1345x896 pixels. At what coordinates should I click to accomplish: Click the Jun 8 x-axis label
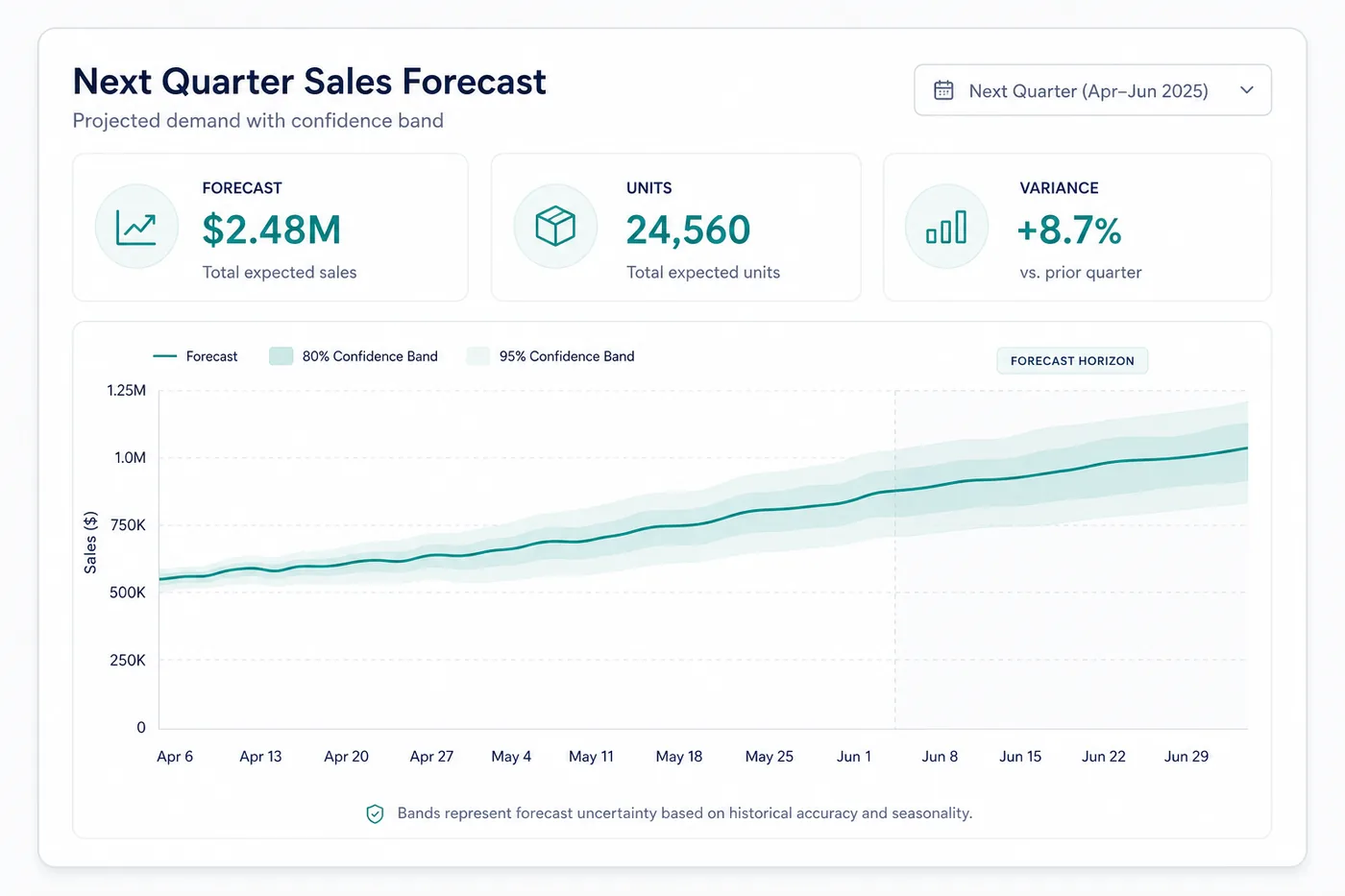[940, 757]
